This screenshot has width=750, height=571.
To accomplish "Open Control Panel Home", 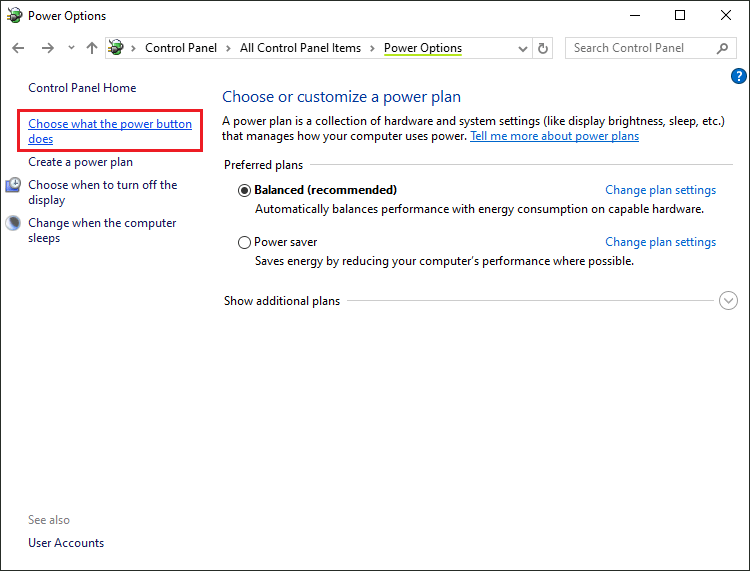I will click(x=82, y=88).
